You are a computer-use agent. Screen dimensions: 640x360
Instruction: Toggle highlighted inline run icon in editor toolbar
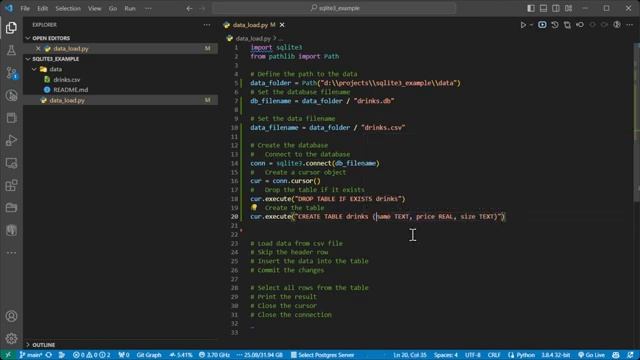click(x=542, y=25)
